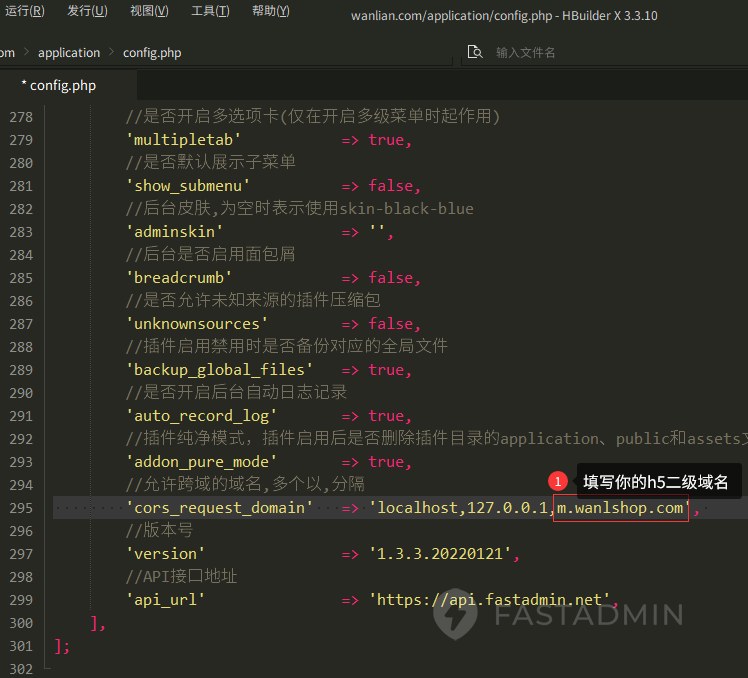Click the true value of addon_pure_mode
Image resolution: width=748 pixels, height=678 pixels.
(x=386, y=462)
